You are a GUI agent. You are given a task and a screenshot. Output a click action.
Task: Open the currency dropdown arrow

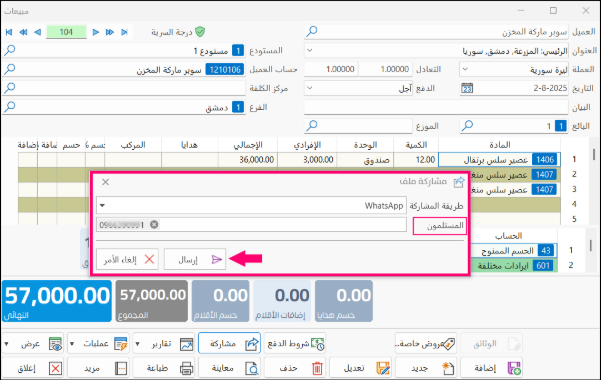pos(465,69)
